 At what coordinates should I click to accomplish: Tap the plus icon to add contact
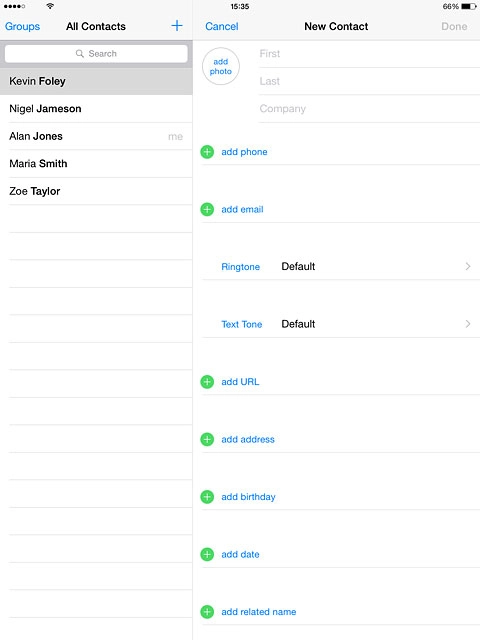[x=177, y=26]
